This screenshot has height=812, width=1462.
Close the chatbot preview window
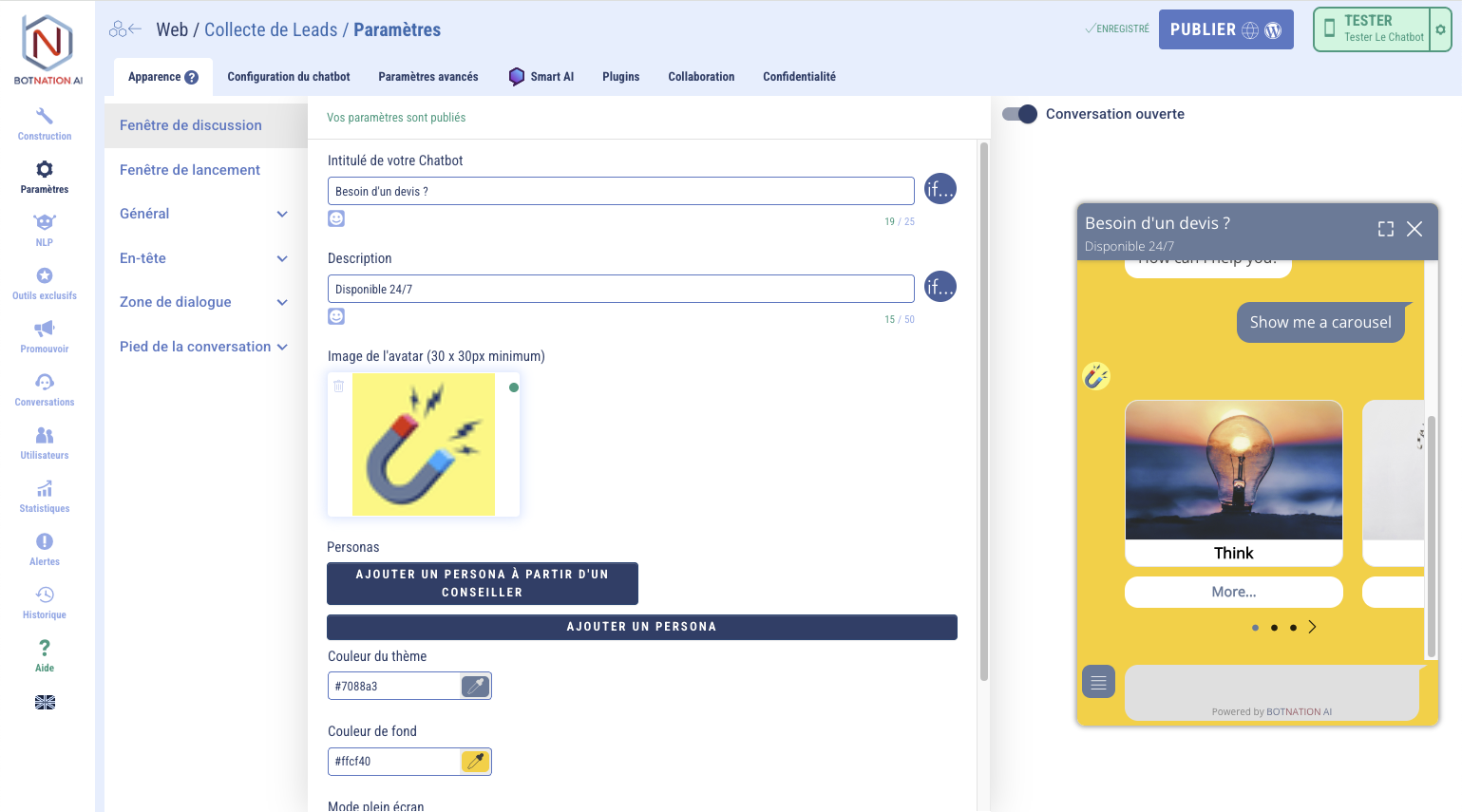tap(1415, 229)
